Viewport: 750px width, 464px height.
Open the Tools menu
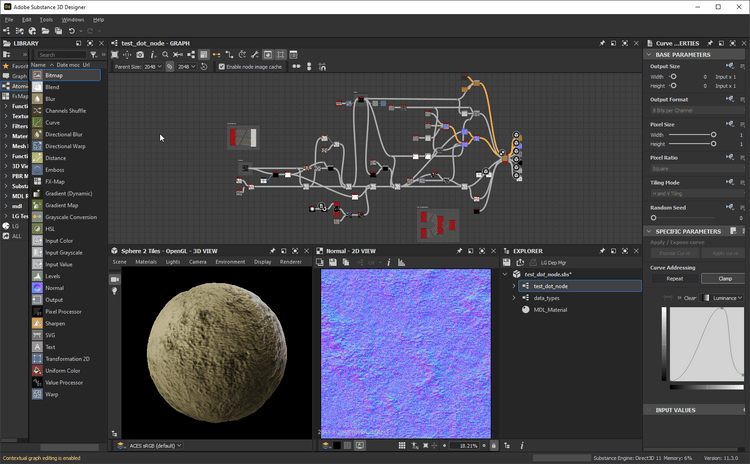[46, 19]
